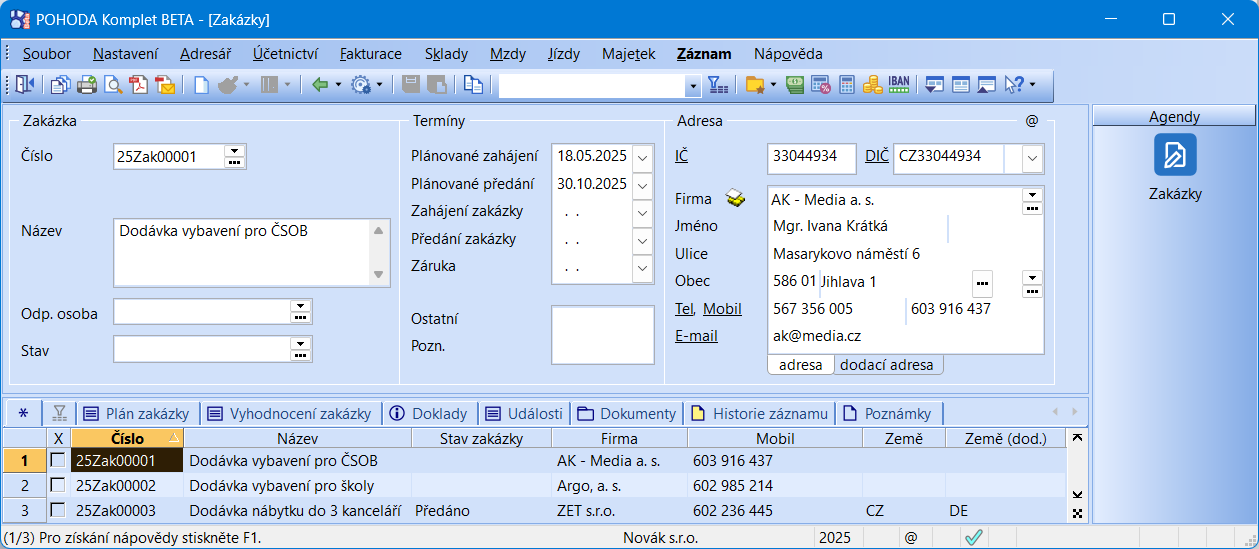The height and width of the screenshot is (549, 1259).
Task: Click the advanced filter funnel icon
Action: 719,85
